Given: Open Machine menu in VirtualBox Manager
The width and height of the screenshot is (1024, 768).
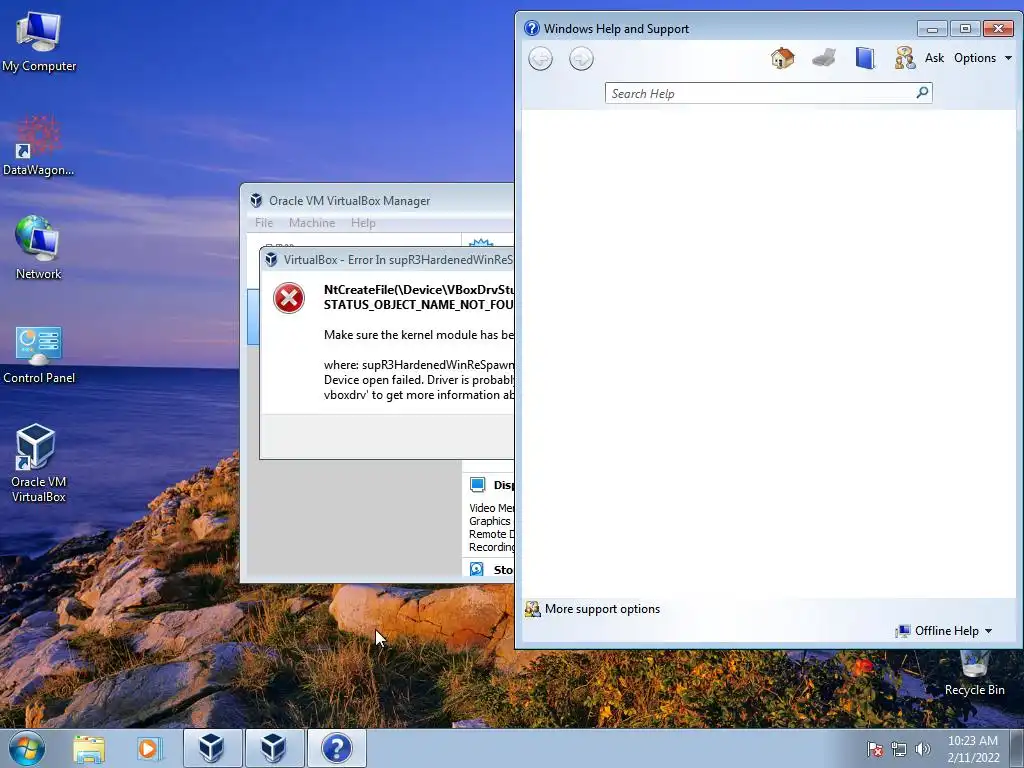Looking at the screenshot, I should coord(312,223).
